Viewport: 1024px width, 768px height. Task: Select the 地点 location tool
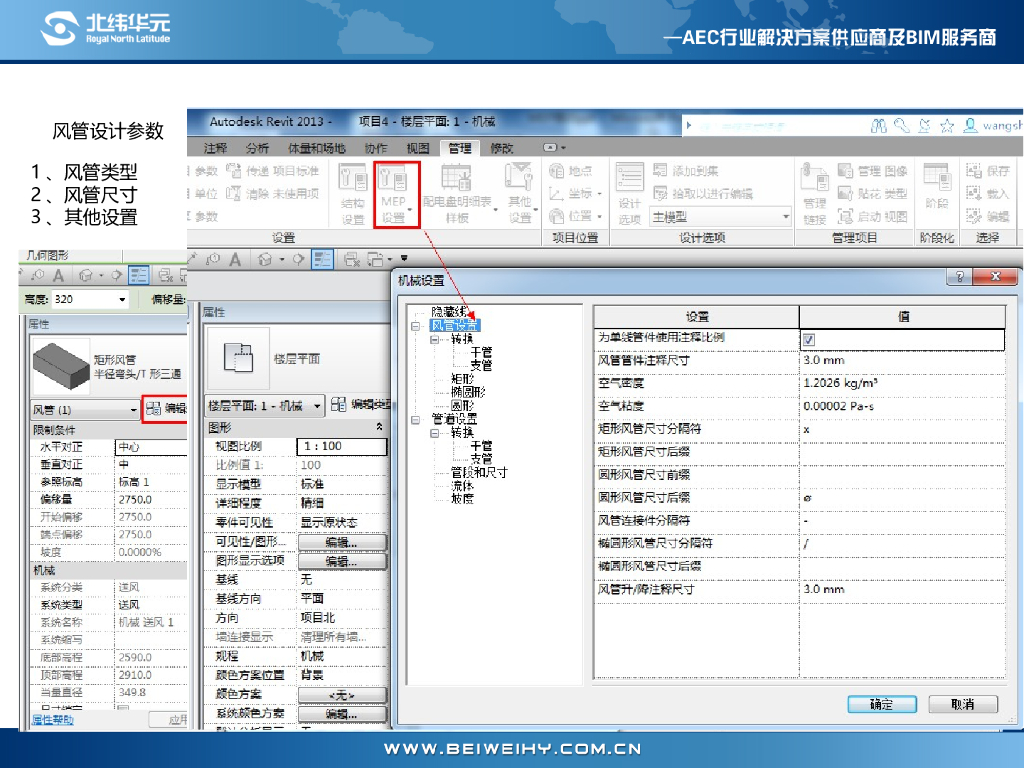click(x=571, y=171)
